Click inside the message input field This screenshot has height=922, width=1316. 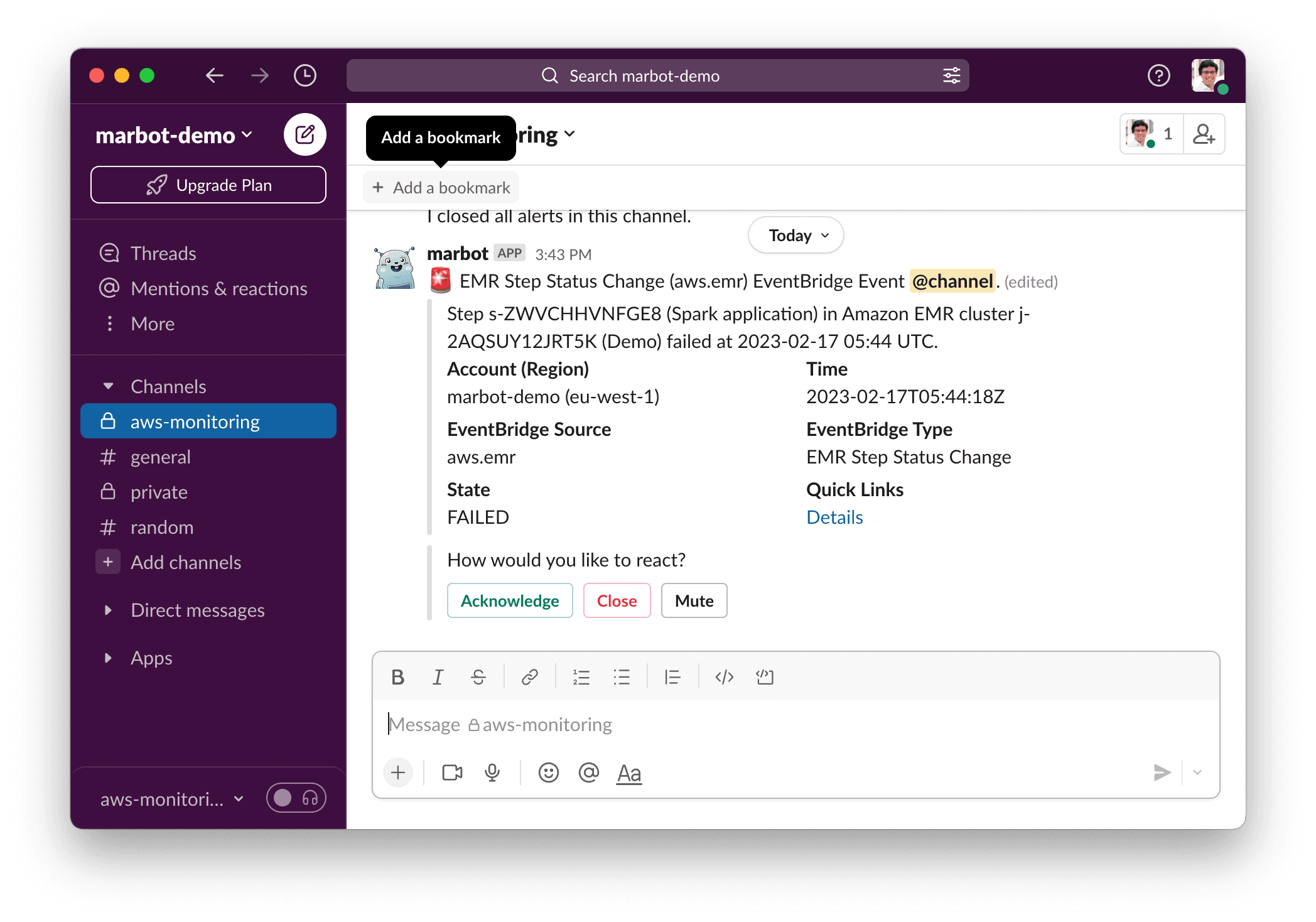[x=691, y=724]
